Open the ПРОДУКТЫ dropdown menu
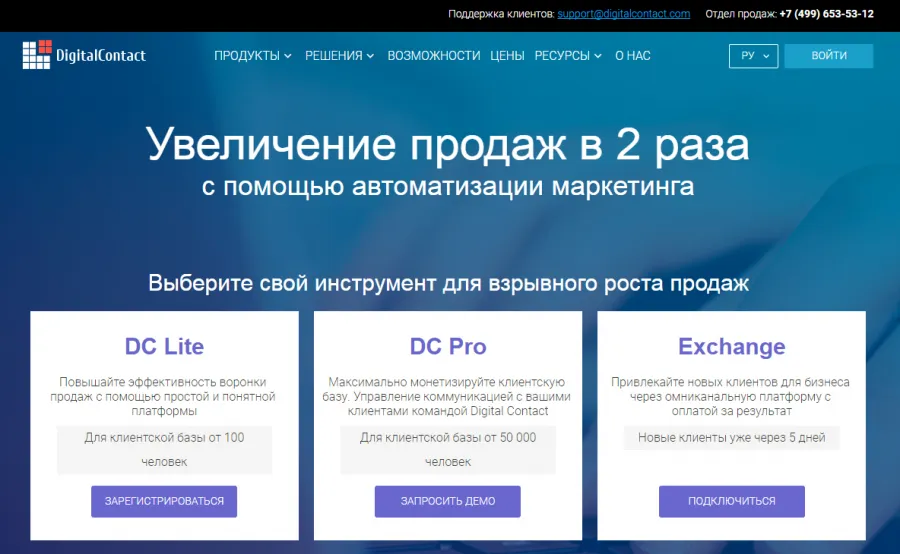900x554 pixels. click(253, 56)
